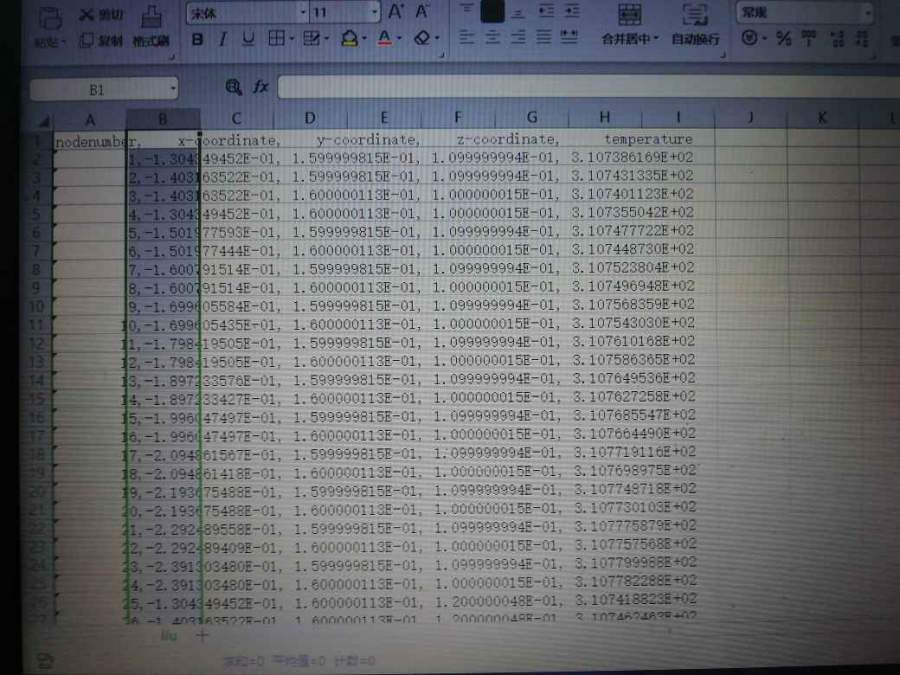Click the Name Box showing B1
900x675 pixels.
[98, 90]
